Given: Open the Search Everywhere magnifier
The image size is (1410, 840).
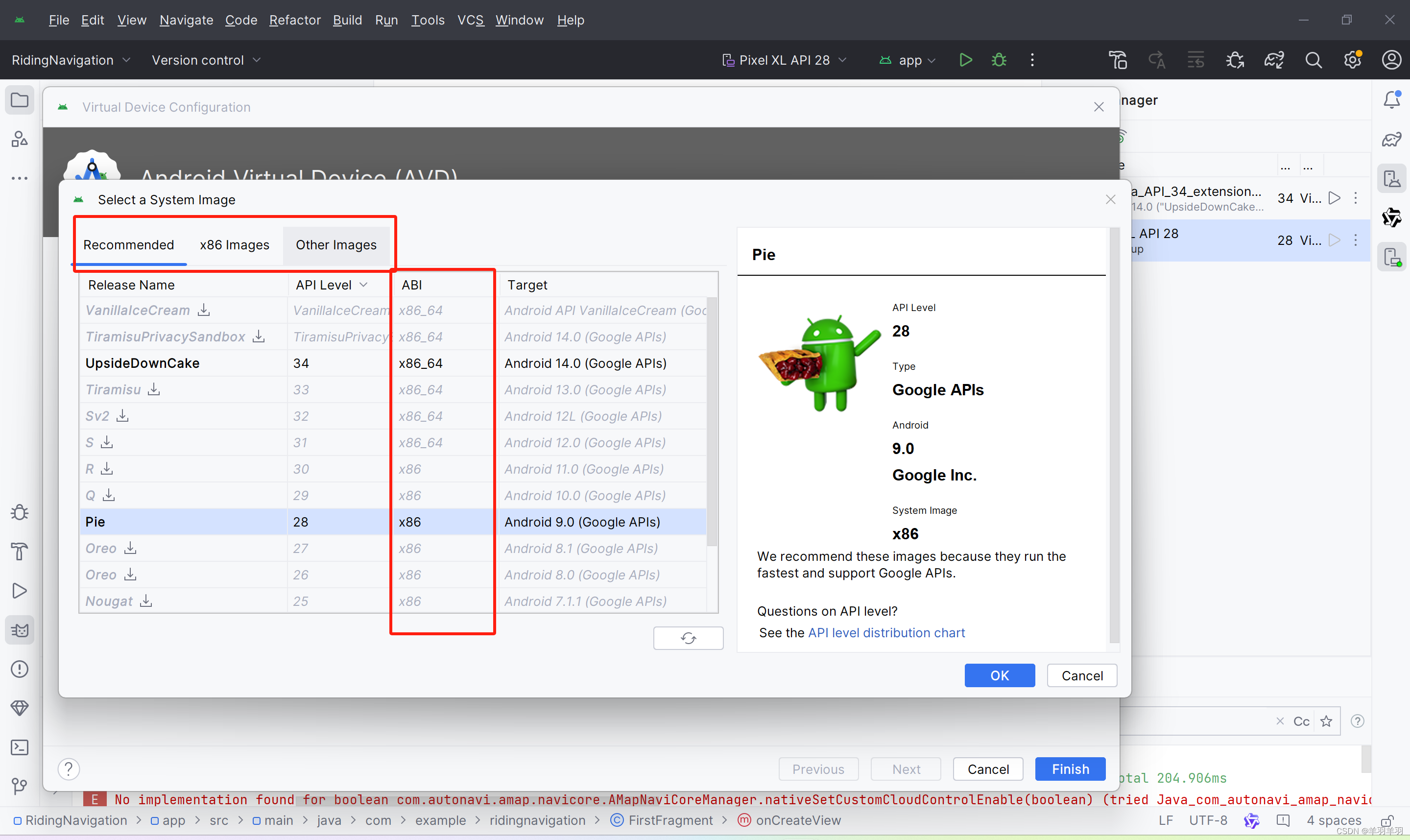Looking at the screenshot, I should pyautogui.click(x=1313, y=59).
